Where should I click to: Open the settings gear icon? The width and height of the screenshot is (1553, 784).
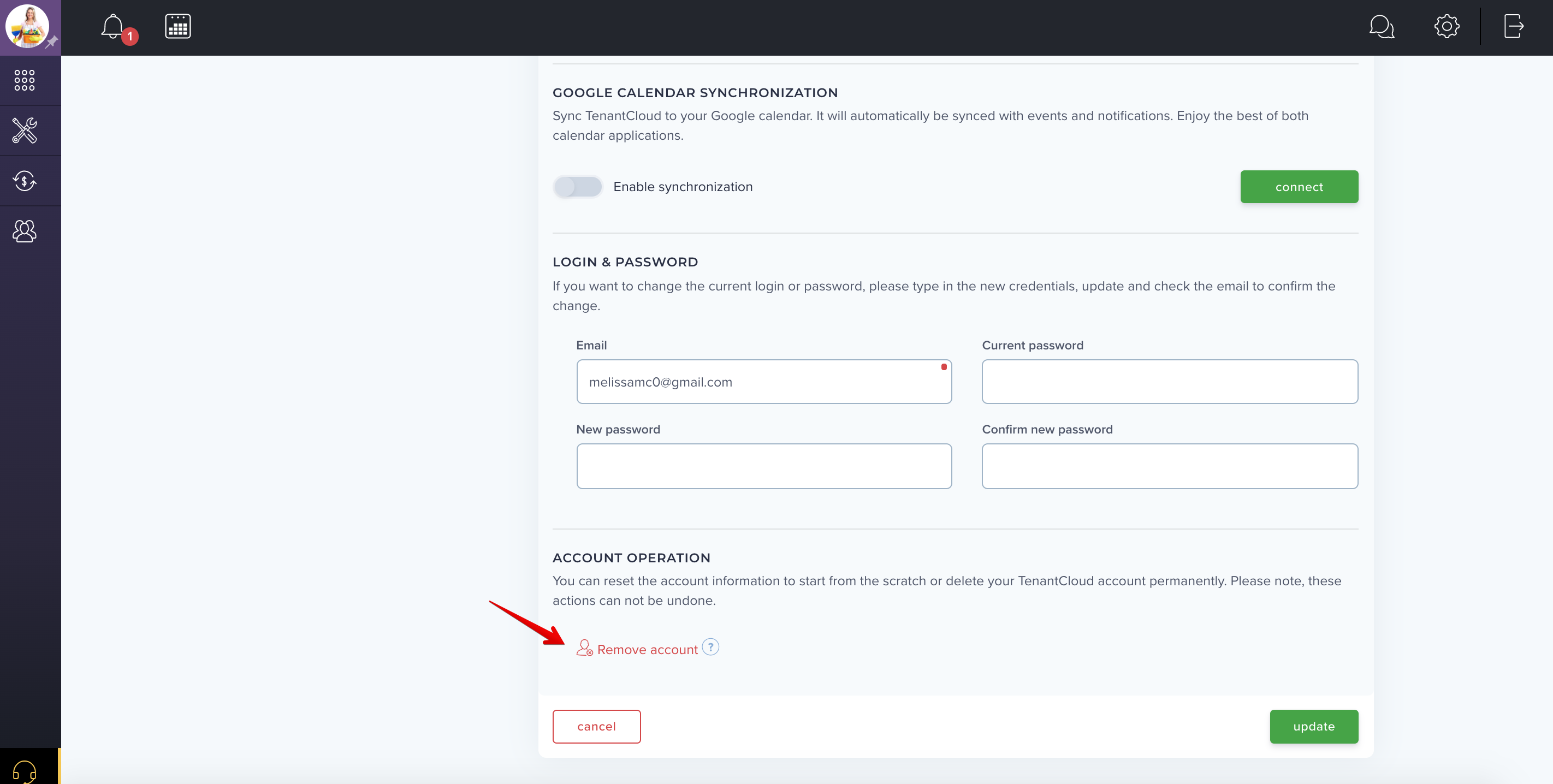pyautogui.click(x=1447, y=27)
